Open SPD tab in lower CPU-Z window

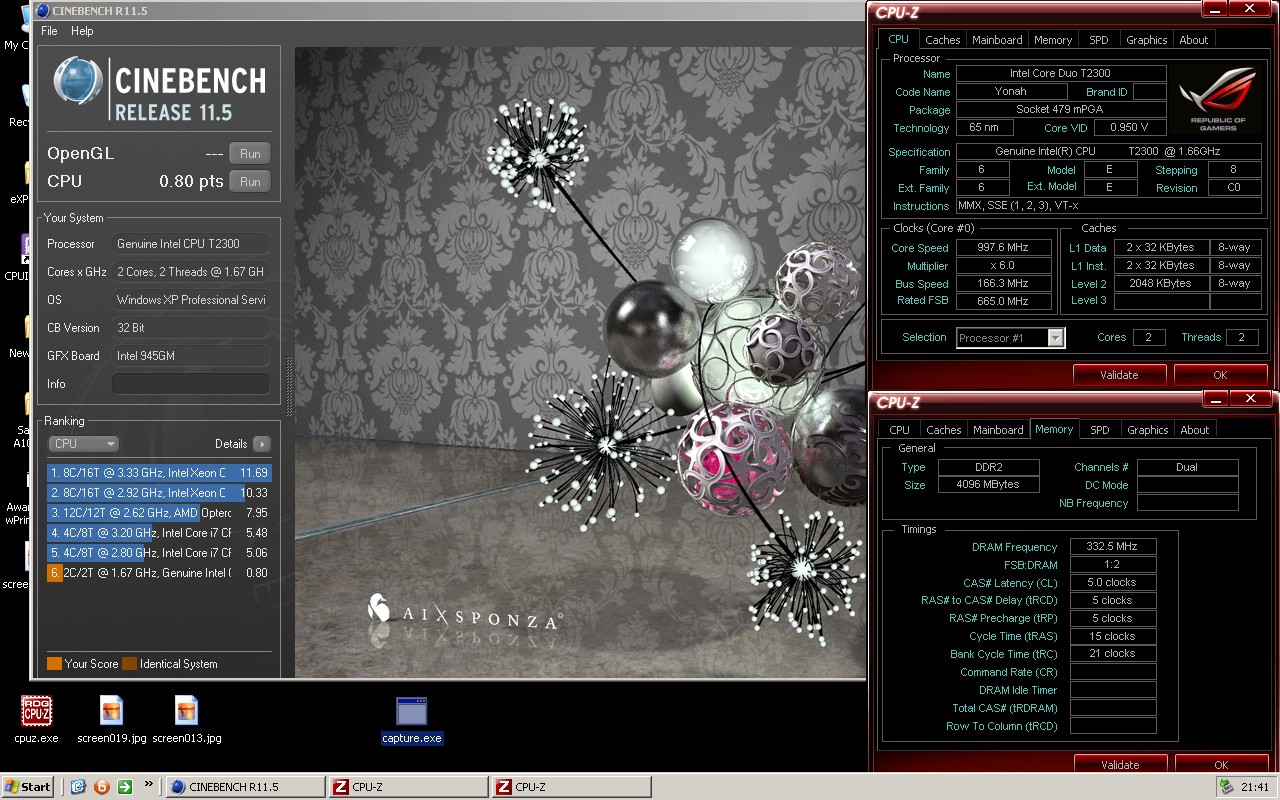1100,430
